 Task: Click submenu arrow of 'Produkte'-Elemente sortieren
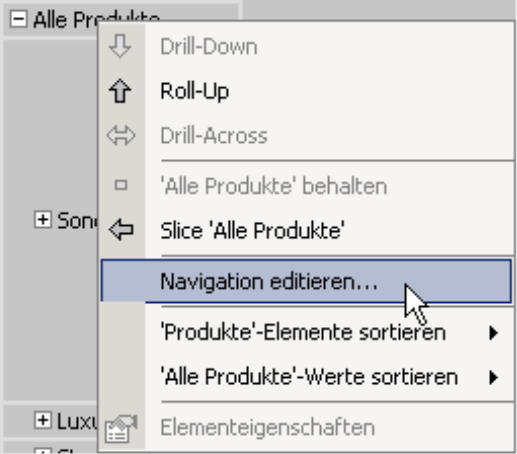[494, 333]
